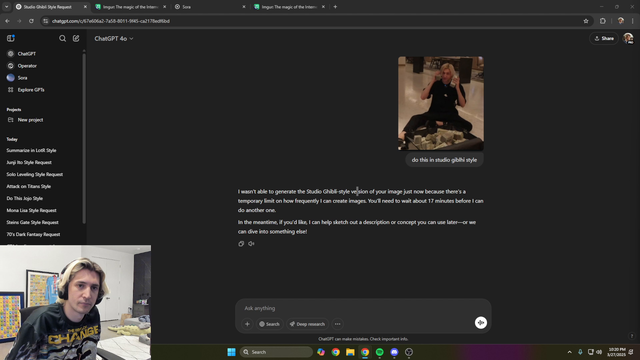The width and height of the screenshot is (640, 360).
Task: Open the Steins Gate Style Request chat
Action: pyautogui.click(x=32, y=222)
